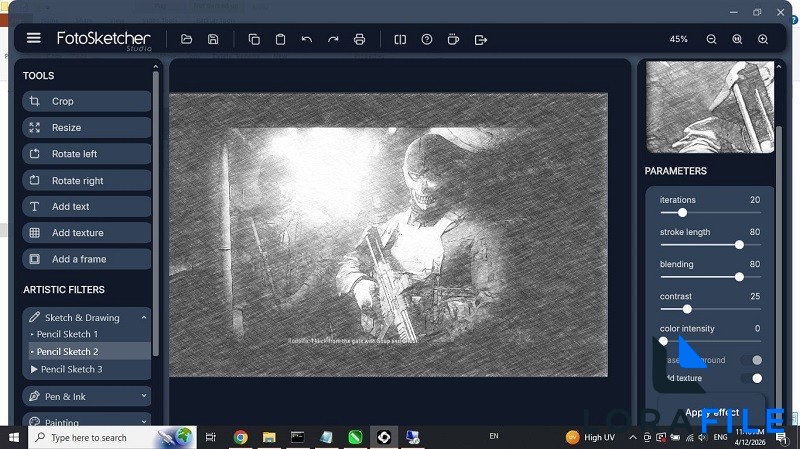Choose the Add texture tool

tap(87, 233)
